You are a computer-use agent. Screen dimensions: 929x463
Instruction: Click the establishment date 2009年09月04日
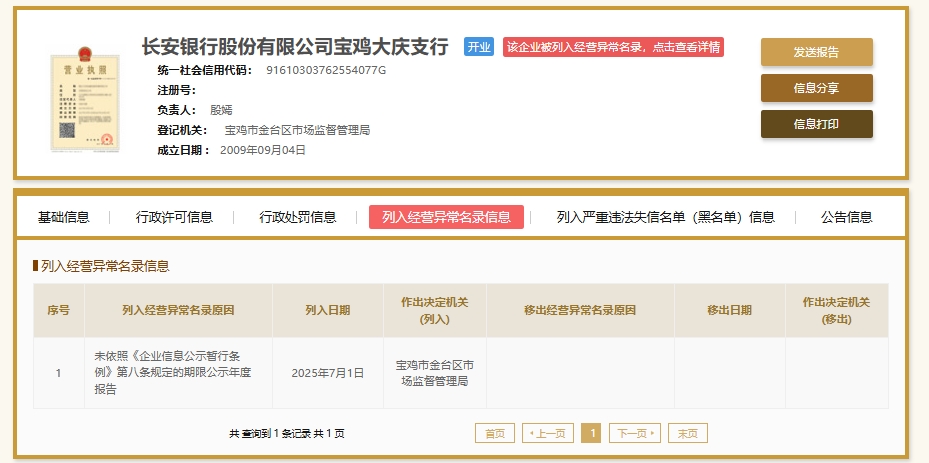(x=263, y=150)
